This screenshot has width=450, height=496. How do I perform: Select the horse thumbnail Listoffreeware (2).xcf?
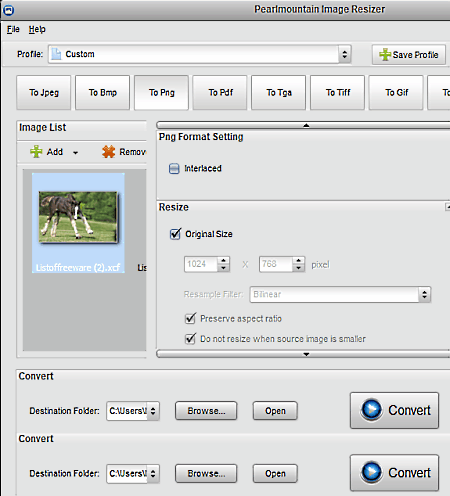click(78, 223)
